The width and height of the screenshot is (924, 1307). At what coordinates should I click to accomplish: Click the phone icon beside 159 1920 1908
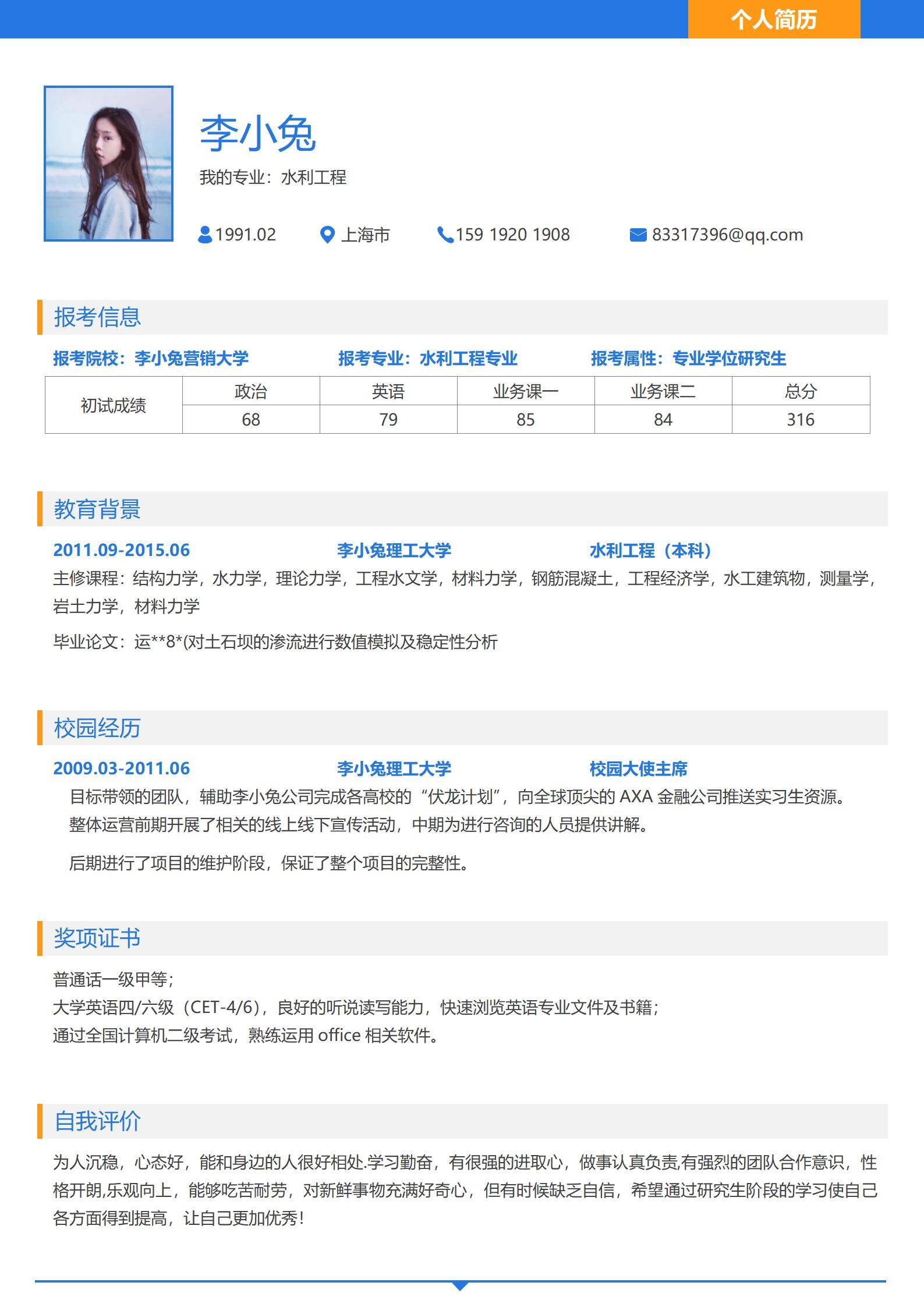coord(445,235)
